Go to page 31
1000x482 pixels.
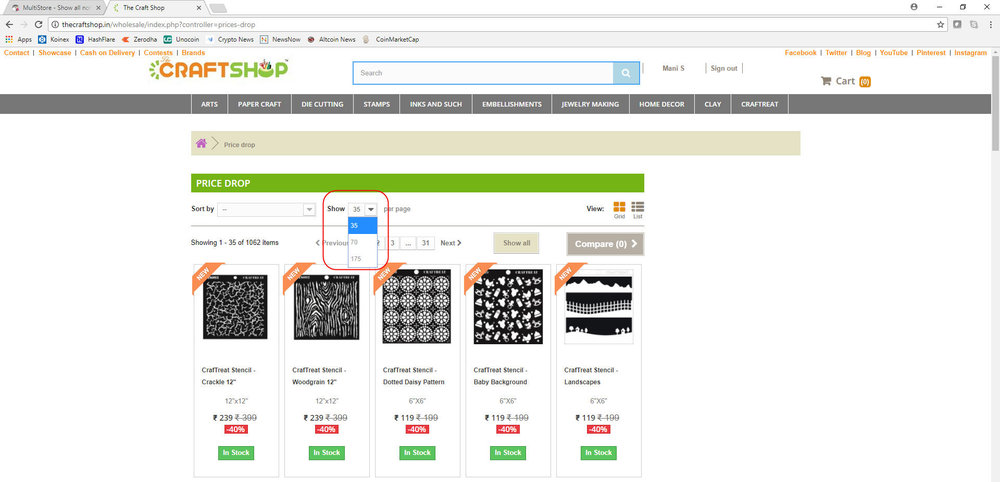point(426,243)
